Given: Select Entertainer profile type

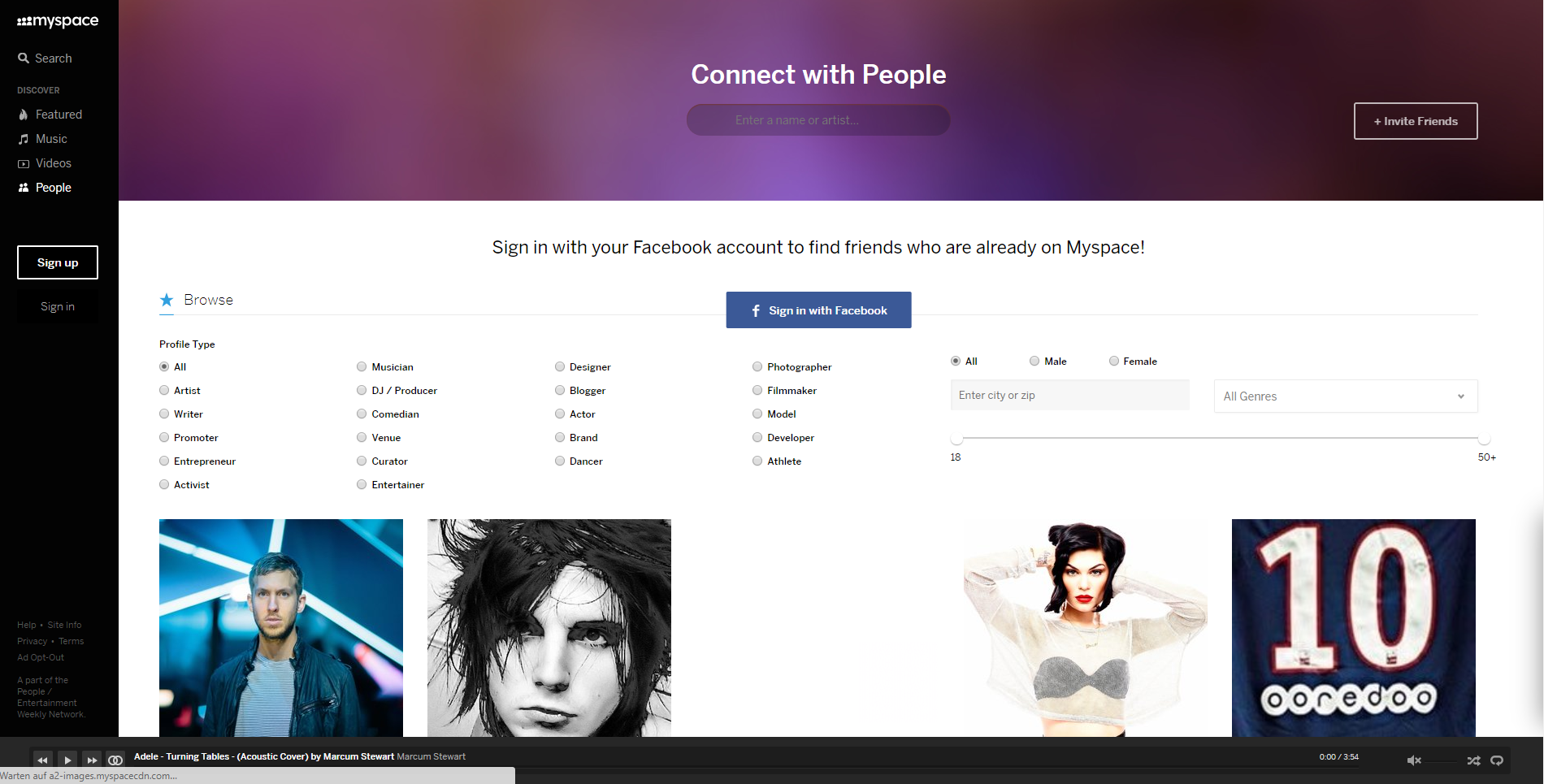Looking at the screenshot, I should (x=362, y=485).
